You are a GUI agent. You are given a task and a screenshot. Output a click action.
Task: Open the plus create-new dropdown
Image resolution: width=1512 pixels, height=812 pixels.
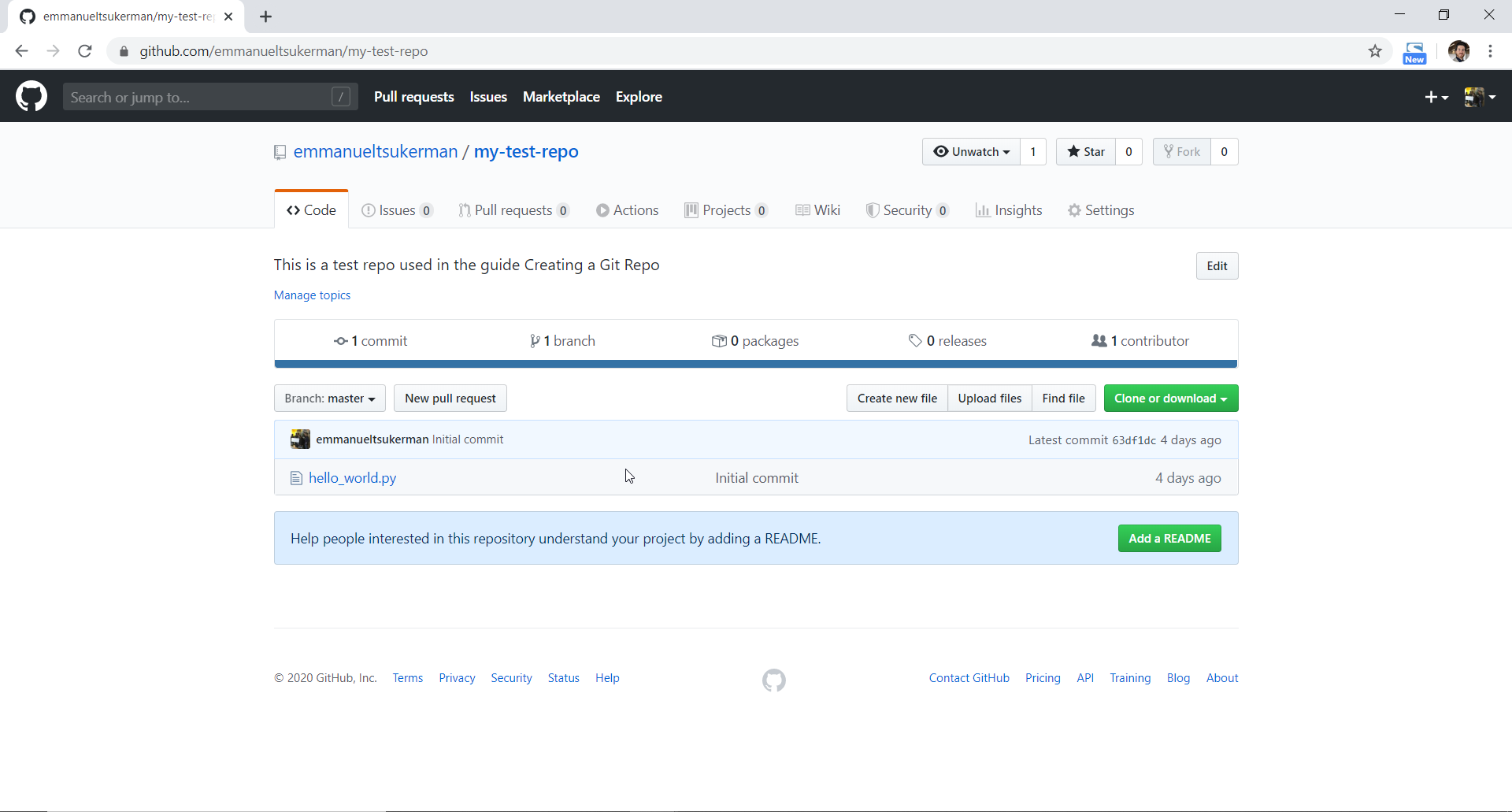tap(1436, 97)
